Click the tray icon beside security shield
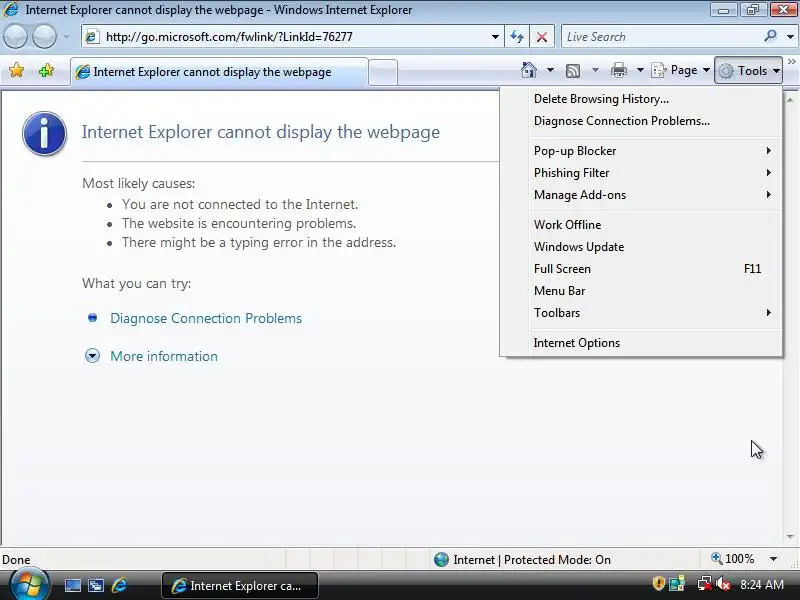 677,584
